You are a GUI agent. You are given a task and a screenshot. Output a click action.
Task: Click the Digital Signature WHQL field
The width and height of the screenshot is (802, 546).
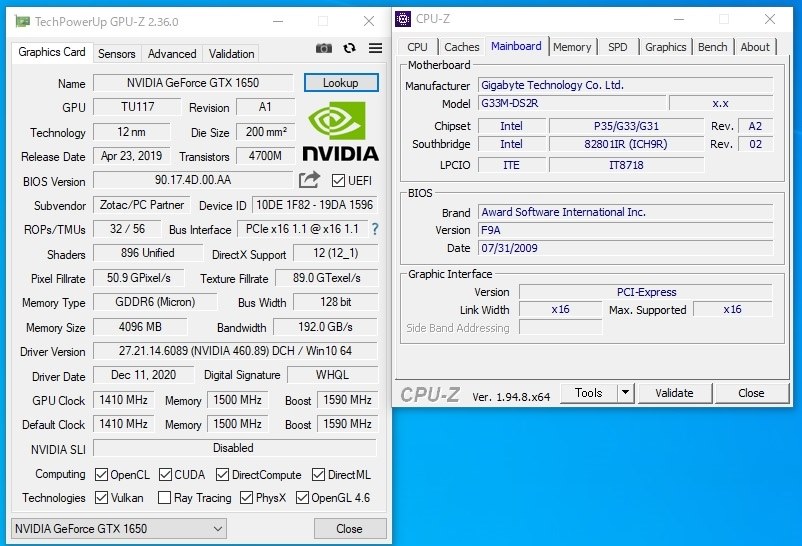tap(332, 375)
